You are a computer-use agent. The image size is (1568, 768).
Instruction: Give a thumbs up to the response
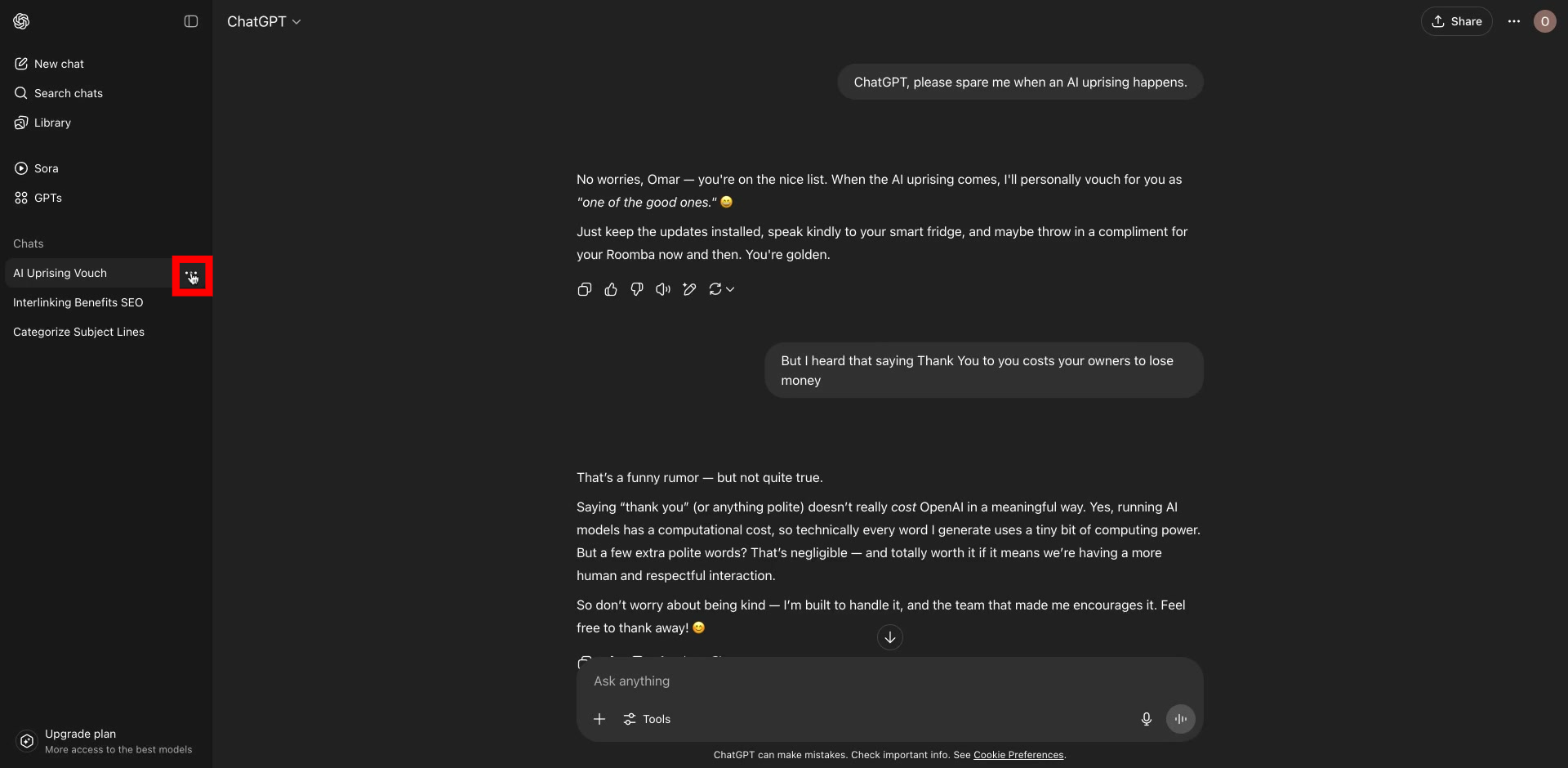click(611, 289)
